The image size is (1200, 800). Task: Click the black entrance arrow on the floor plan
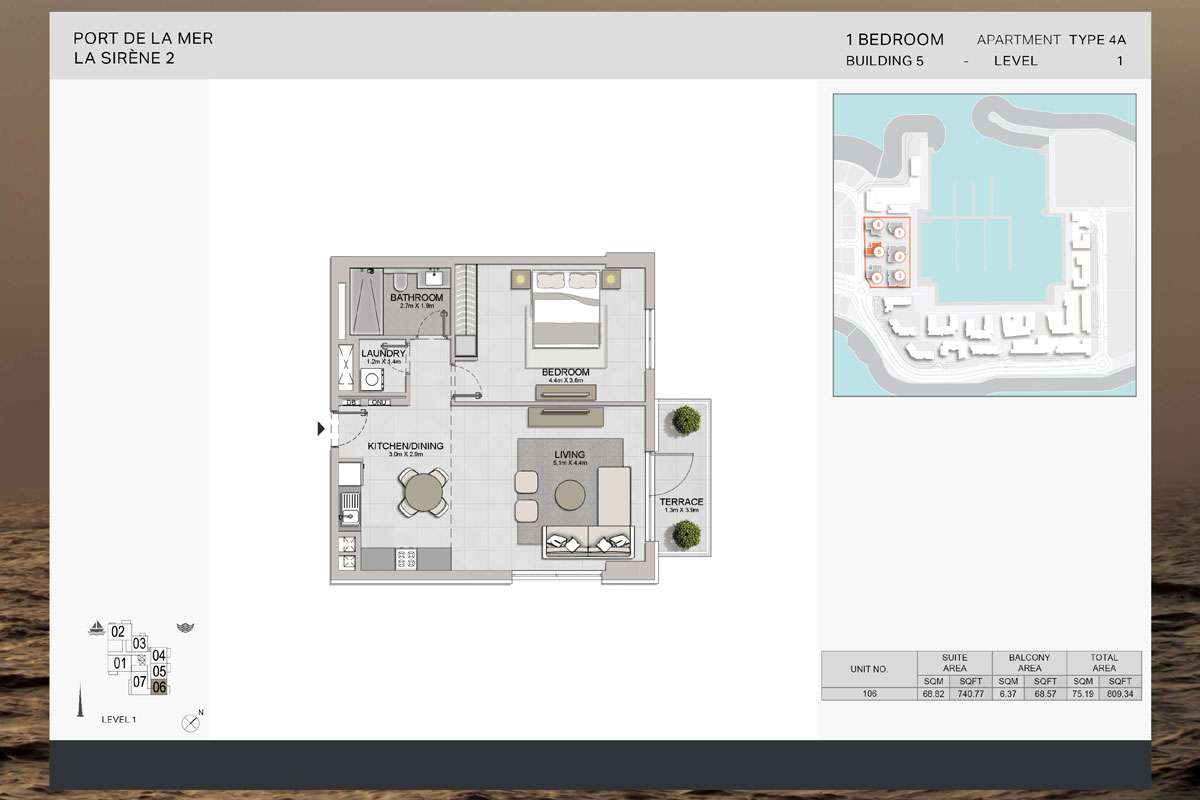click(322, 429)
